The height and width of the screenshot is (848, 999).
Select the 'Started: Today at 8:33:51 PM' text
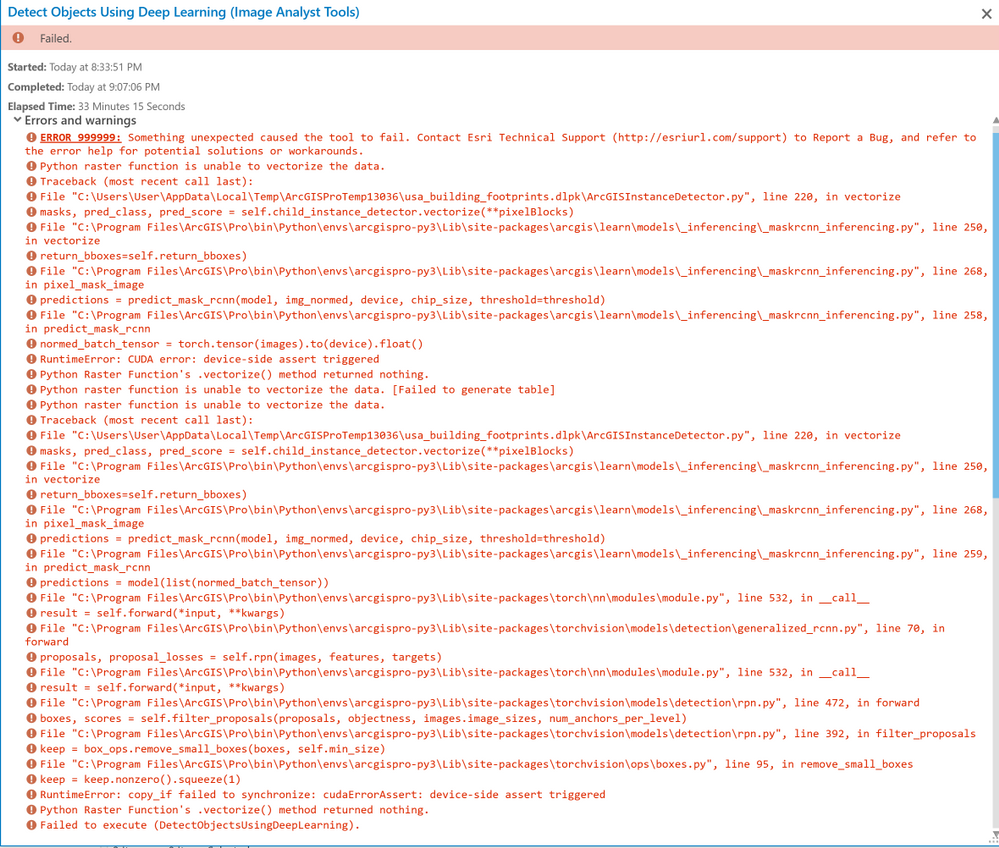pyautogui.click(x=75, y=67)
